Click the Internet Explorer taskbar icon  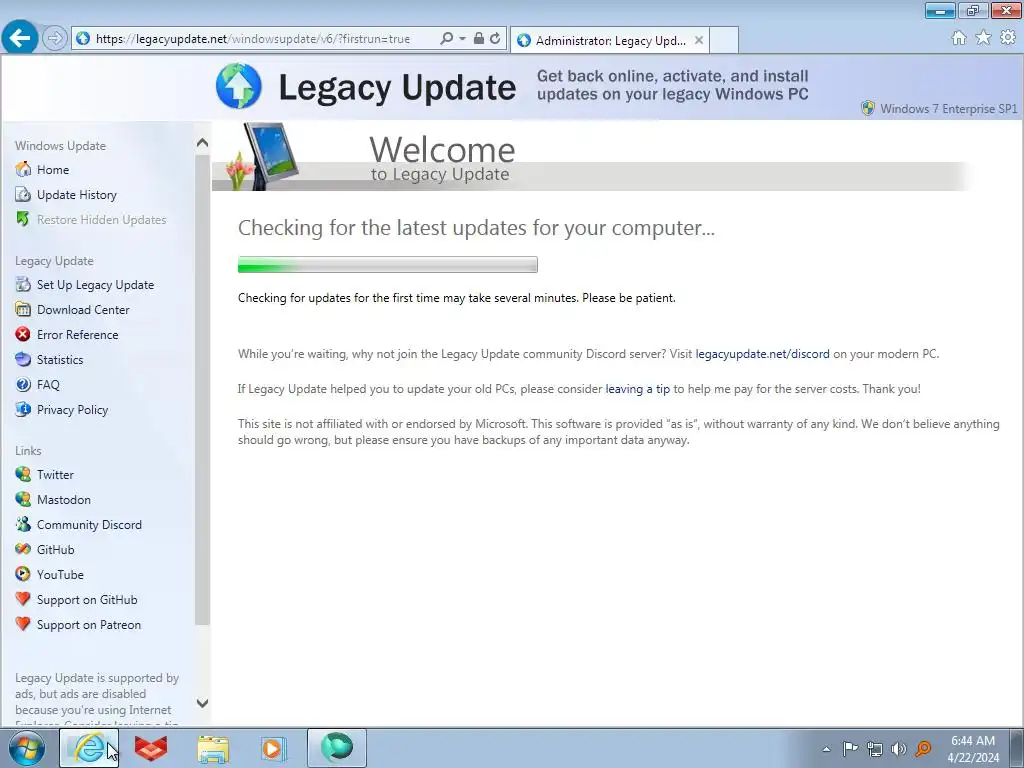point(89,748)
